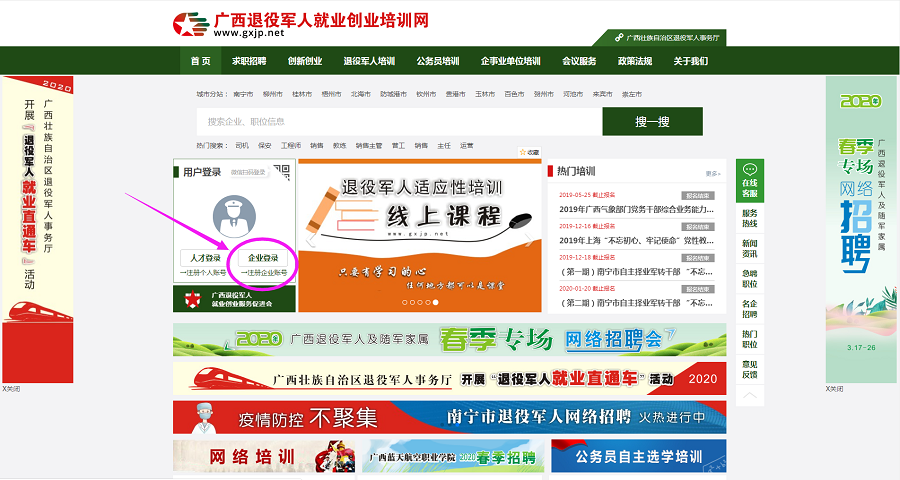Open the 广西退役军人就业创业服务促进会 banner
Image resolution: width=900 pixels, height=480 pixels.
pos(234,299)
